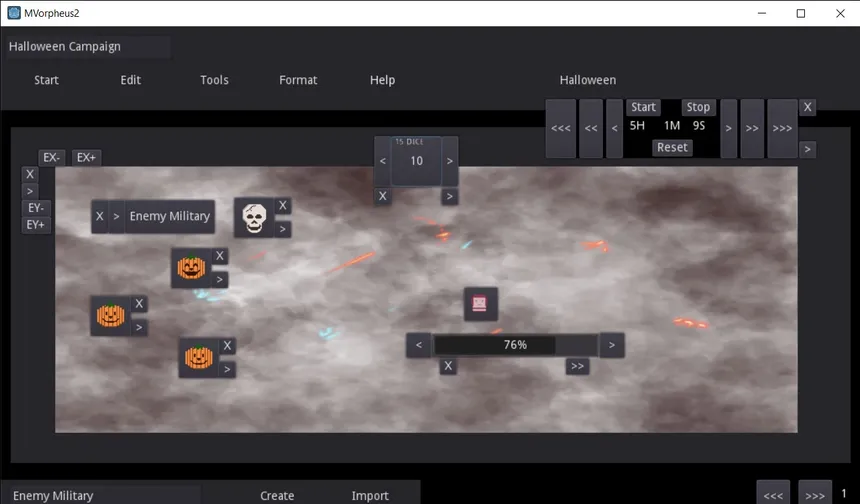The image size is (860, 504).
Task: Reset the timer
Action: point(672,148)
